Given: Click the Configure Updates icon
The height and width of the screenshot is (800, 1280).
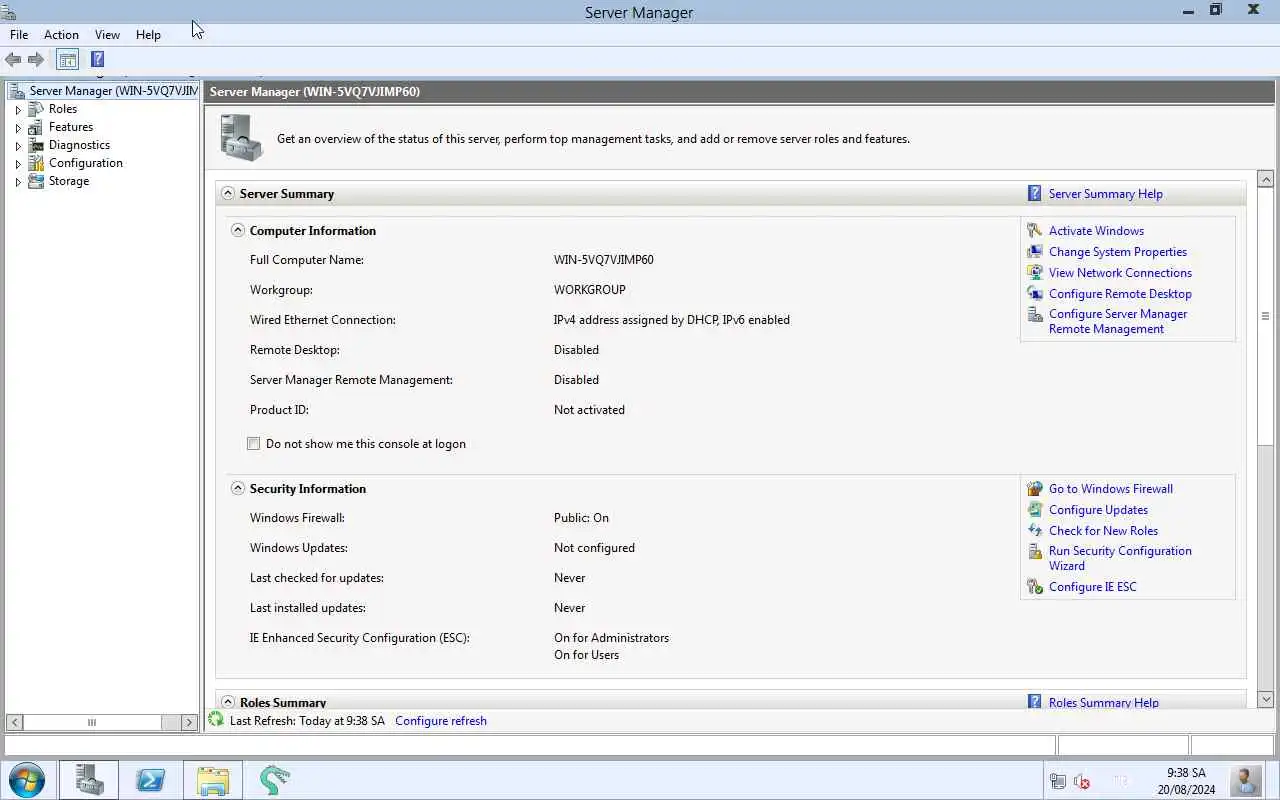Looking at the screenshot, I should [1035, 510].
